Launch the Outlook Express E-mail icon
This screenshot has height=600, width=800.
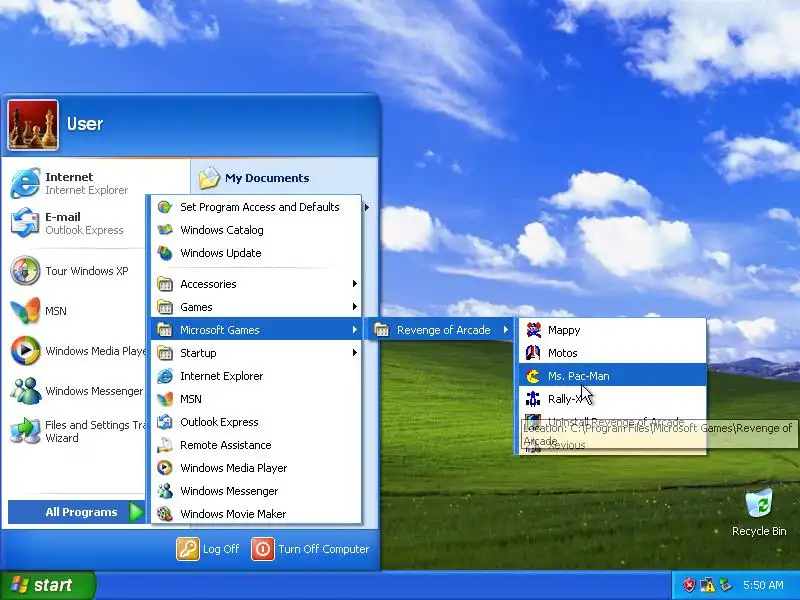point(24,223)
